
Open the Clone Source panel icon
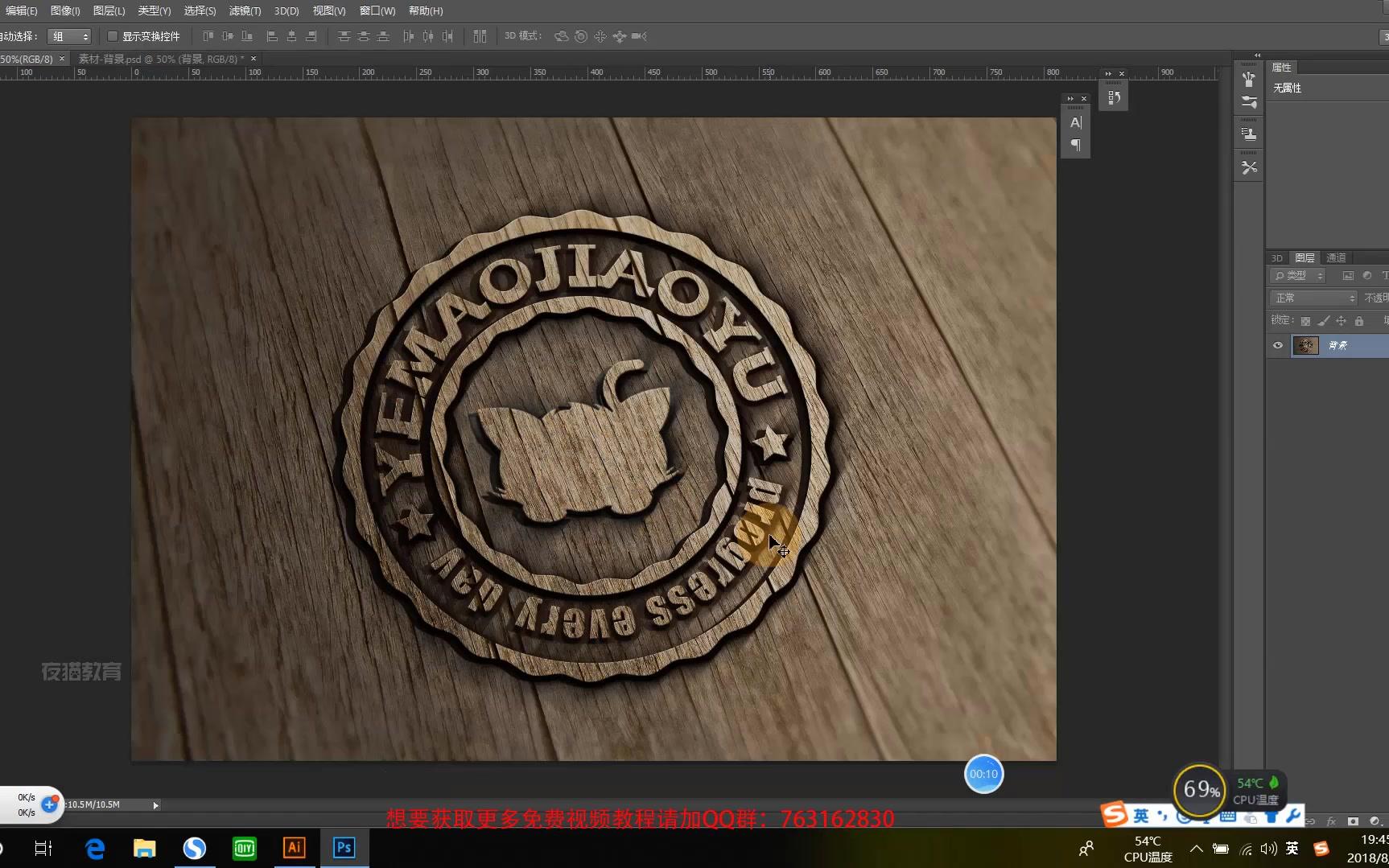1249,134
